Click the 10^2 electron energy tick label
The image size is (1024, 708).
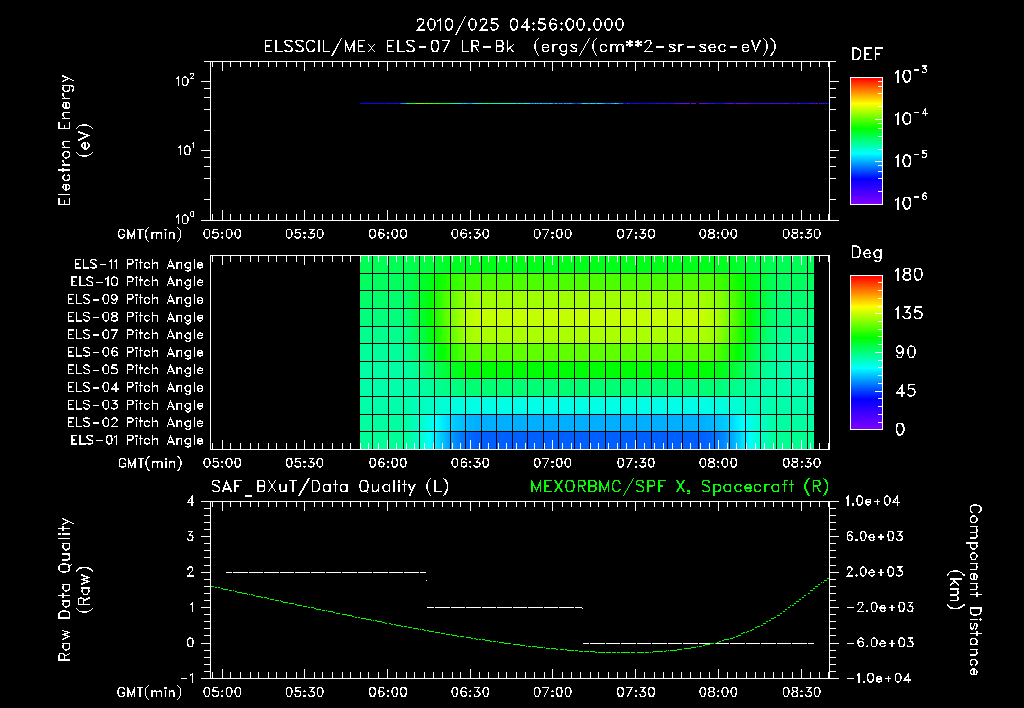[185, 81]
